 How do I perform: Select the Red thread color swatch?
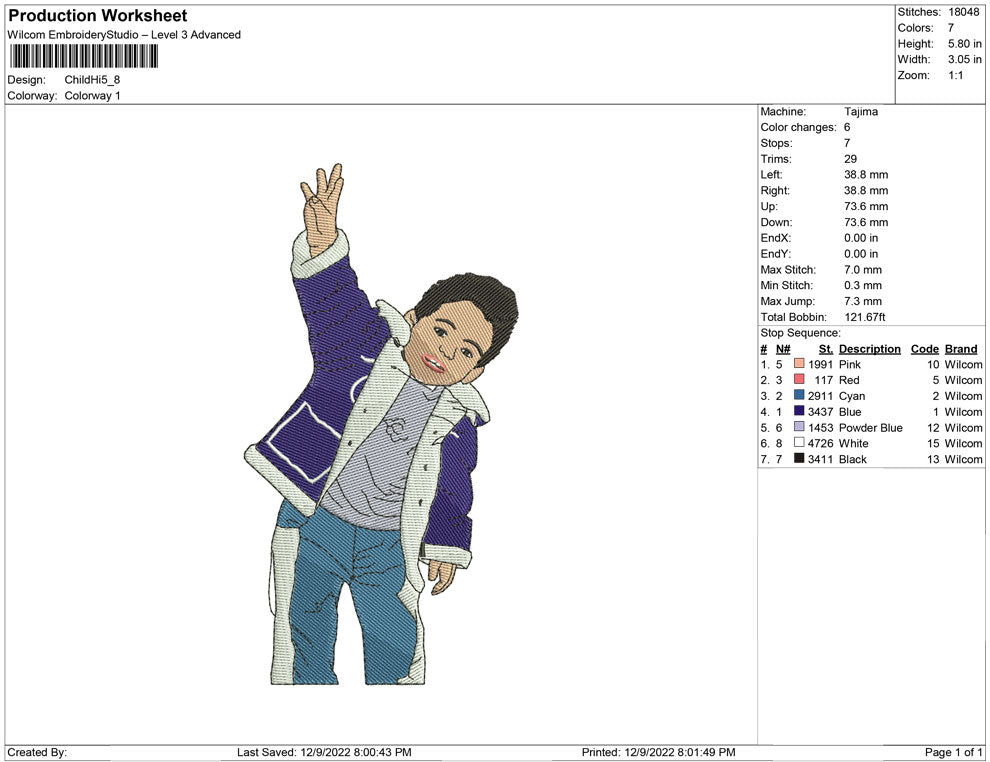tap(799, 380)
